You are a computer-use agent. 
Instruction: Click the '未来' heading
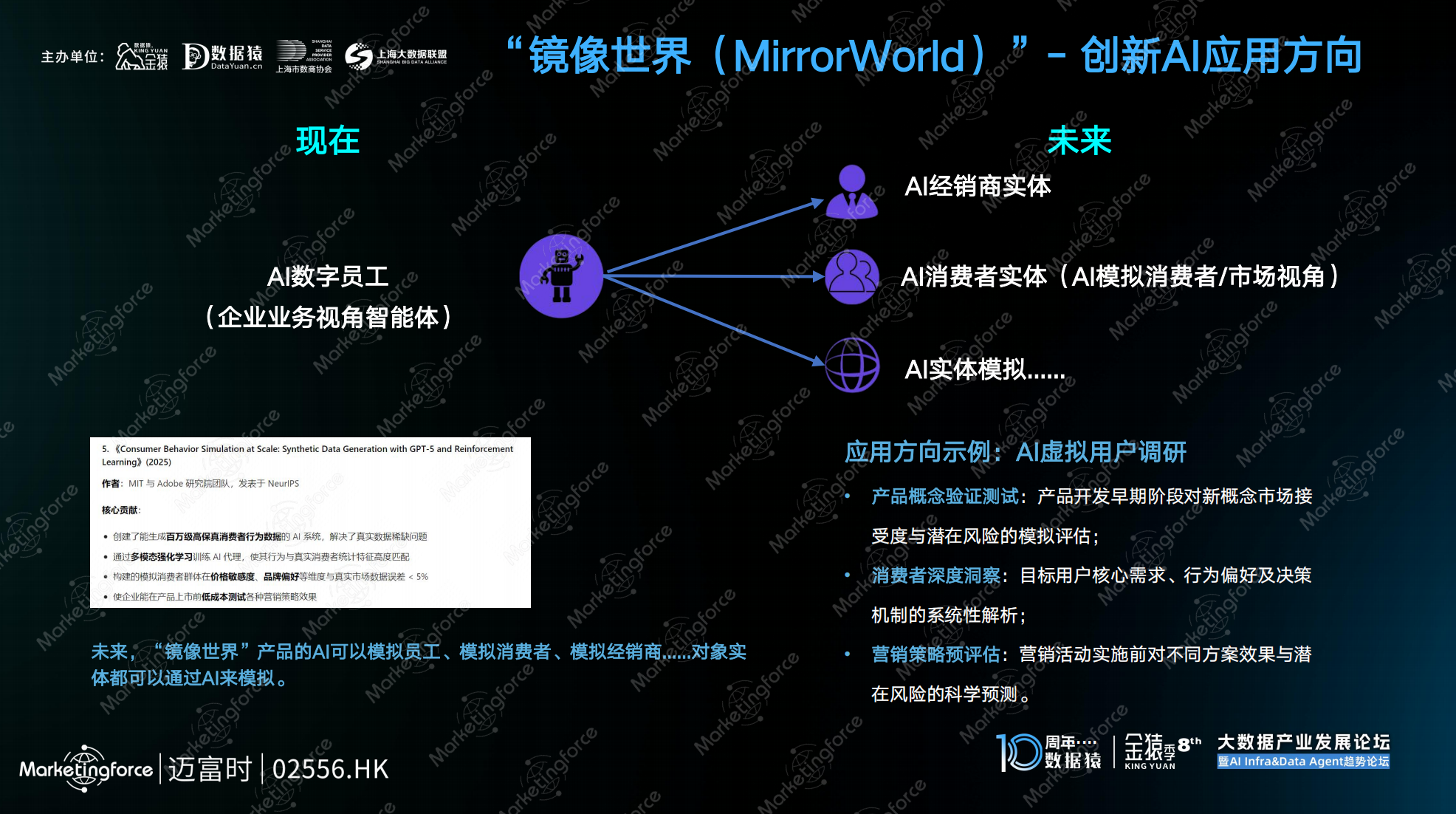coord(1079,140)
